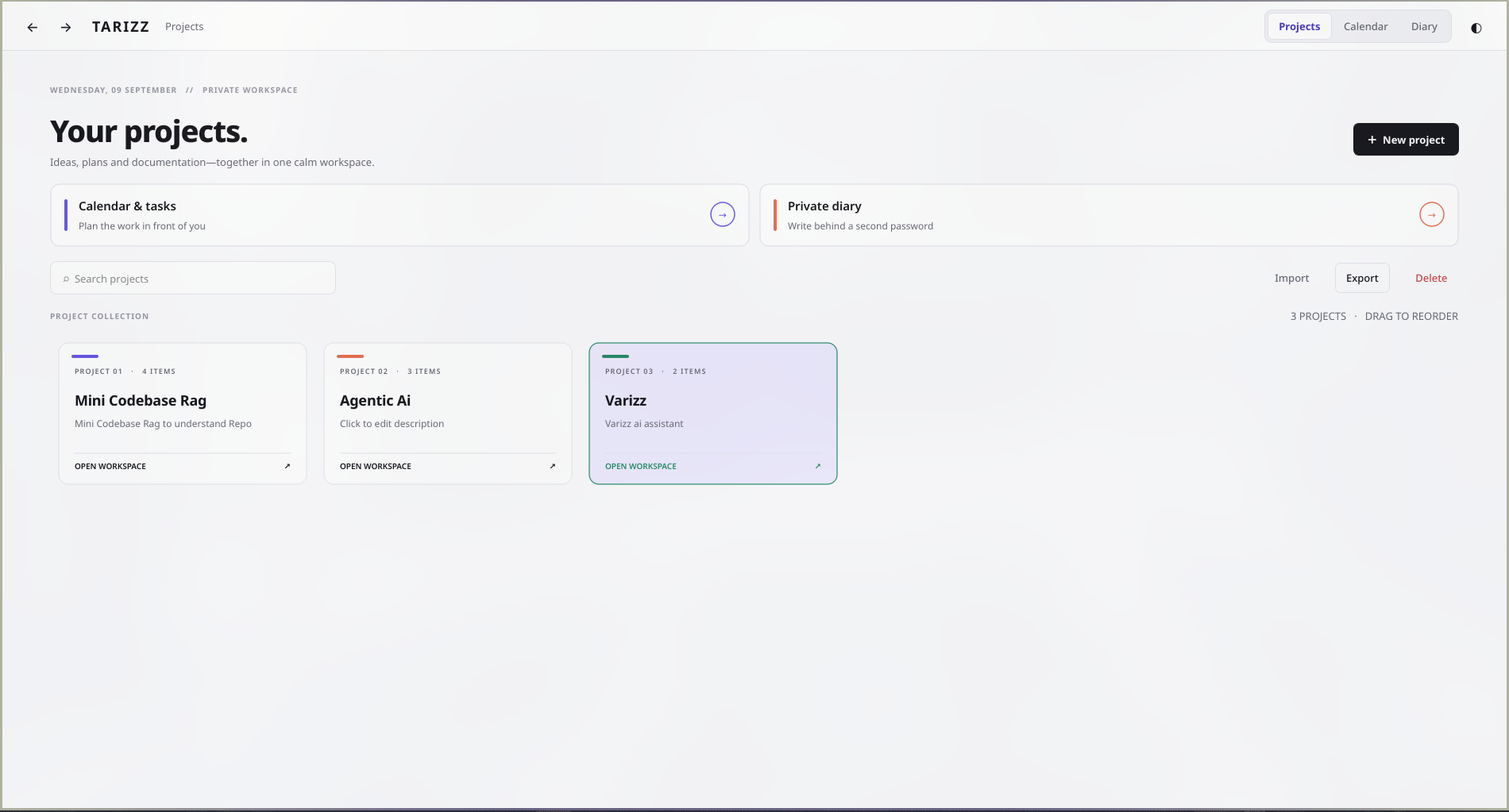Screen dimensions: 1509x812
Task: Click the 'DRAG TO REORDER' label
Action: [1411, 316]
